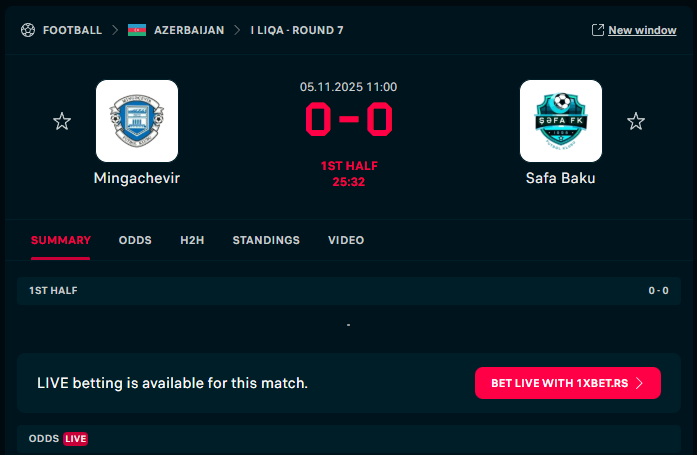
Task: Favorite Mingachevir with the star icon
Action: [62, 121]
